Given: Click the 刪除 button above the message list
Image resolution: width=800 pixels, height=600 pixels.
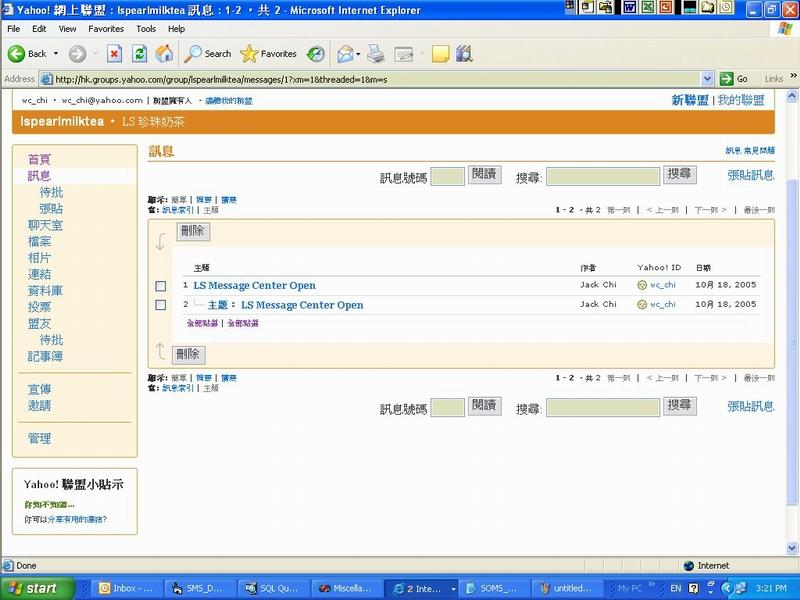Looking at the screenshot, I should (193, 231).
